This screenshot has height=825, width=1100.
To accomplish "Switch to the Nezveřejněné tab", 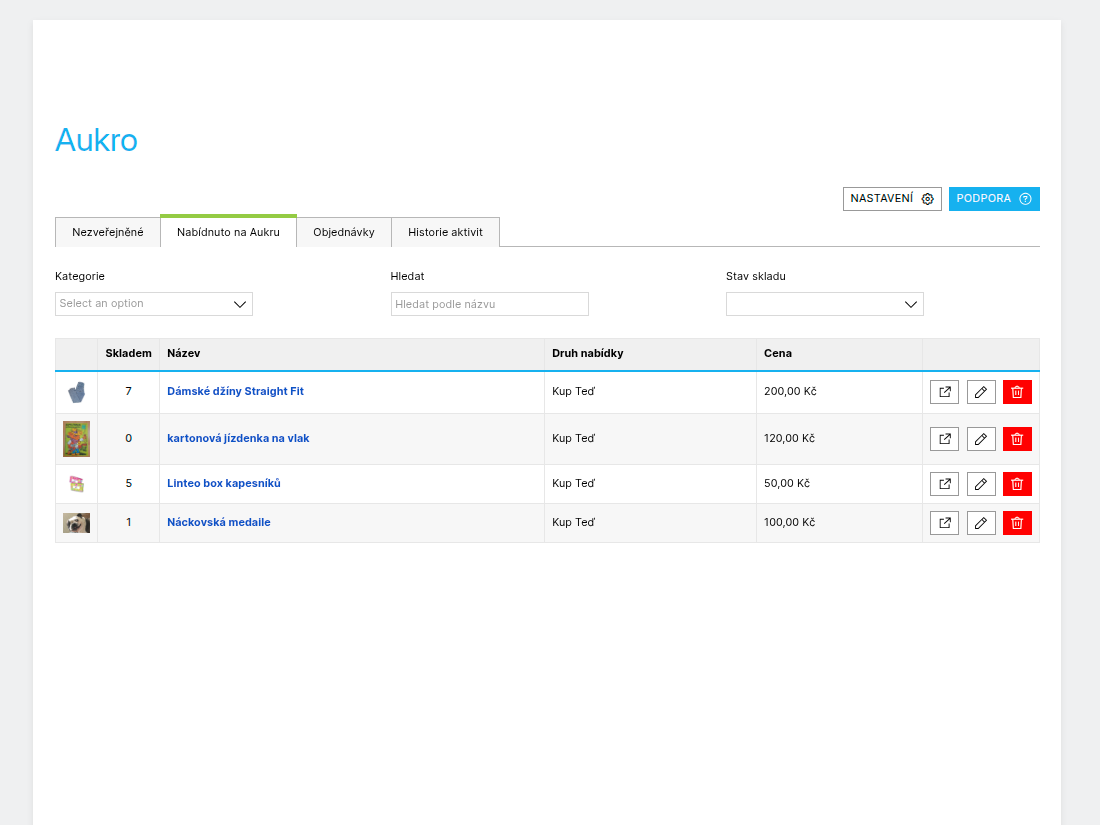I will [108, 232].
